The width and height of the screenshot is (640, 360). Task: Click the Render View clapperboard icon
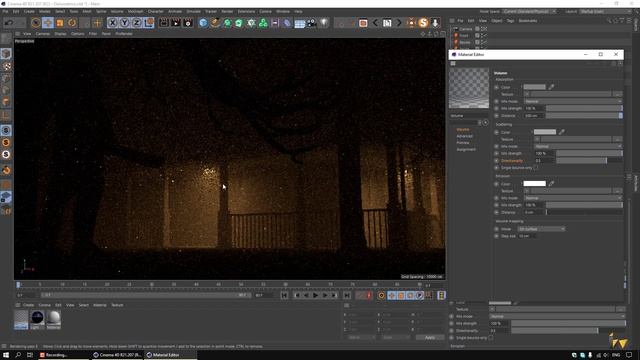coord(164,23)
